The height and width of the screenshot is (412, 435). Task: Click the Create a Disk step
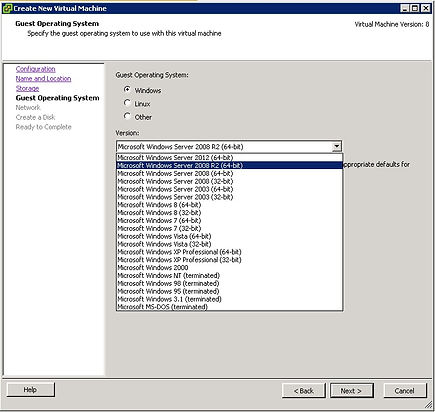coord(35,117)
